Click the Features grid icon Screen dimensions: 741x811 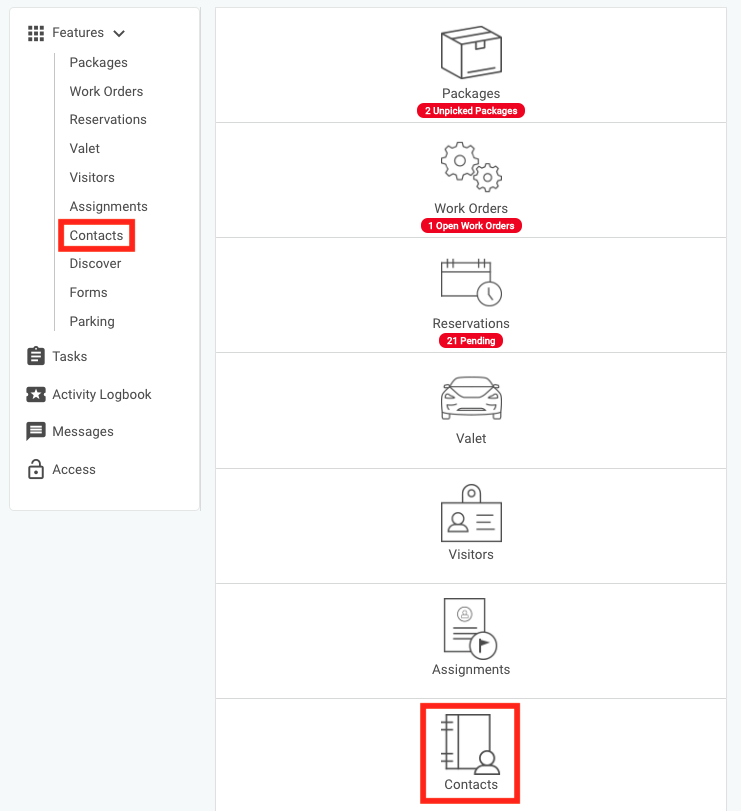[36, 33]
